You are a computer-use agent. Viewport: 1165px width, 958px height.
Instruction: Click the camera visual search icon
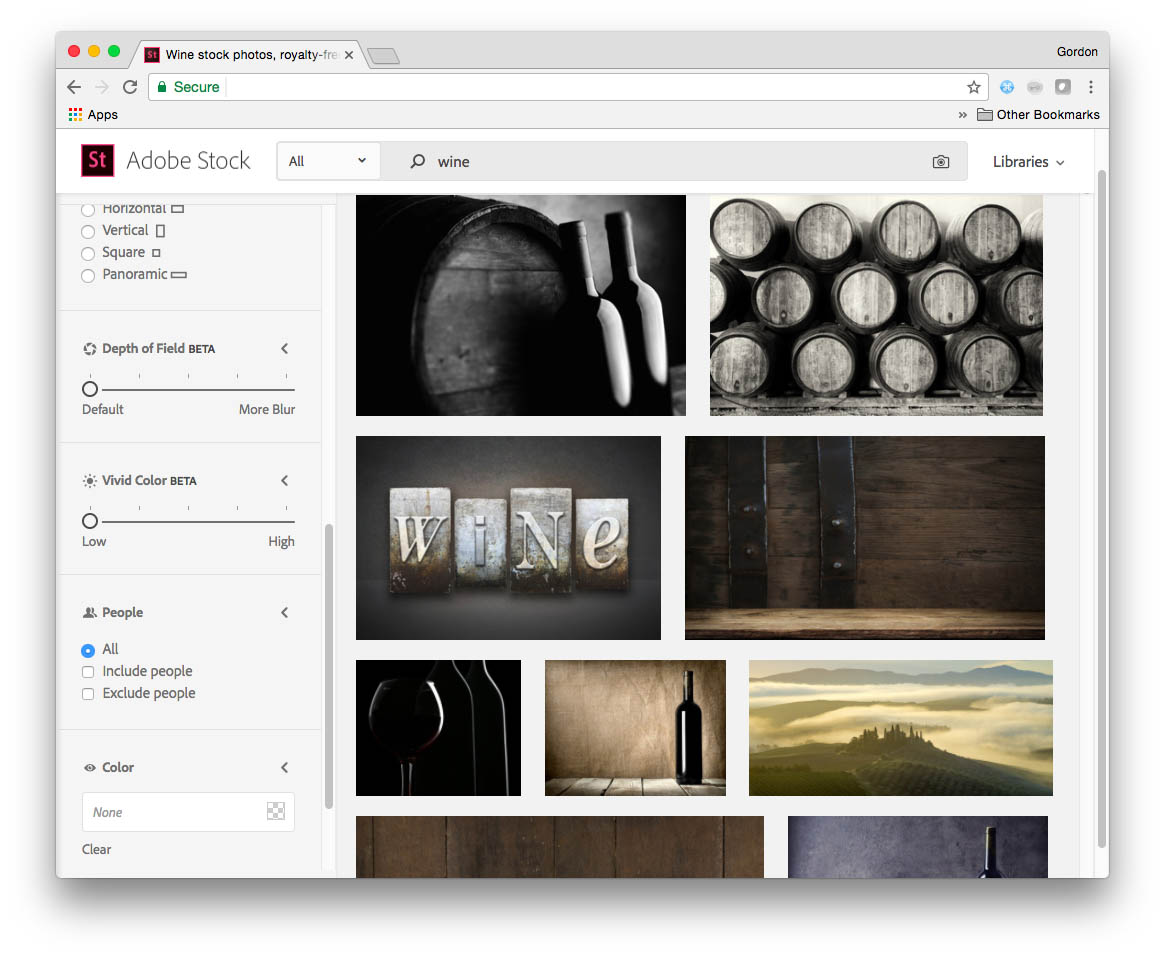tap(940, 162)
